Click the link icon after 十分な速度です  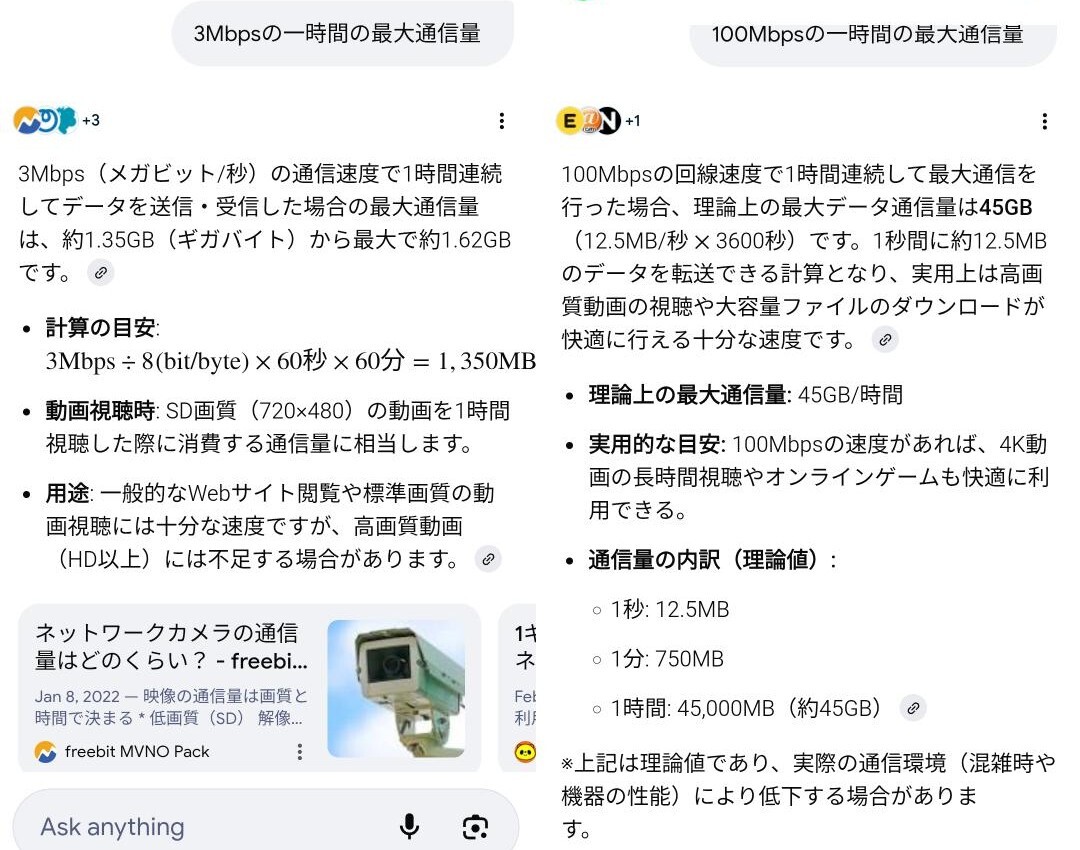coord(885,340)
